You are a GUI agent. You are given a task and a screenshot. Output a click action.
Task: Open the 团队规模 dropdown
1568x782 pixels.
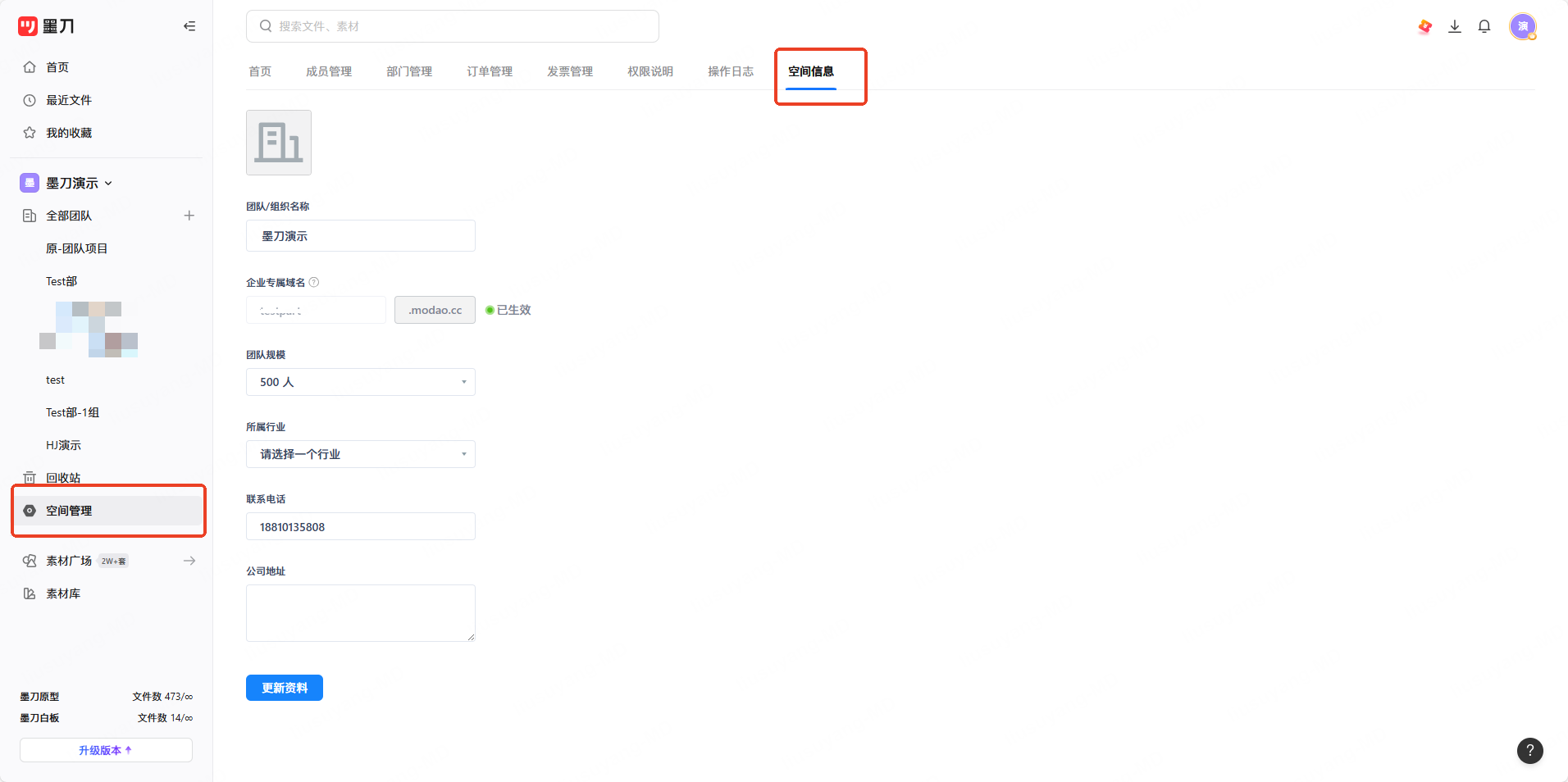click(x=361, y=382)
